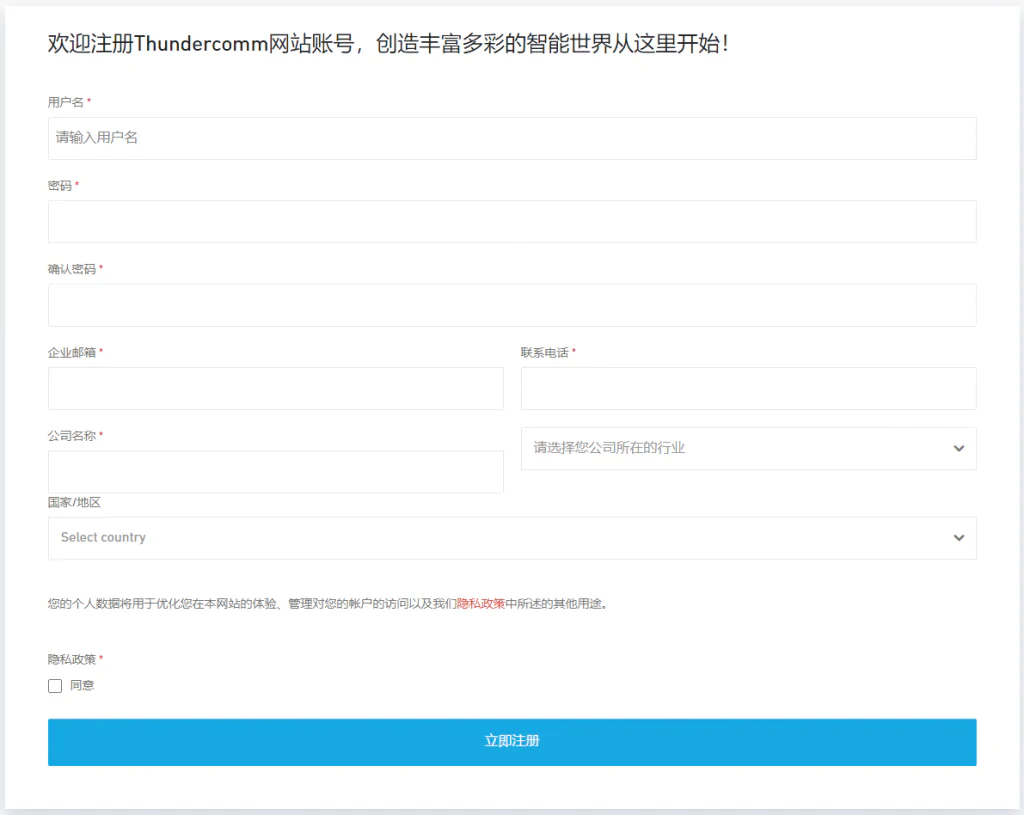The image size is (1024, 815).
Task: Click the 立即注册 register button
Action: pos(512,742)
